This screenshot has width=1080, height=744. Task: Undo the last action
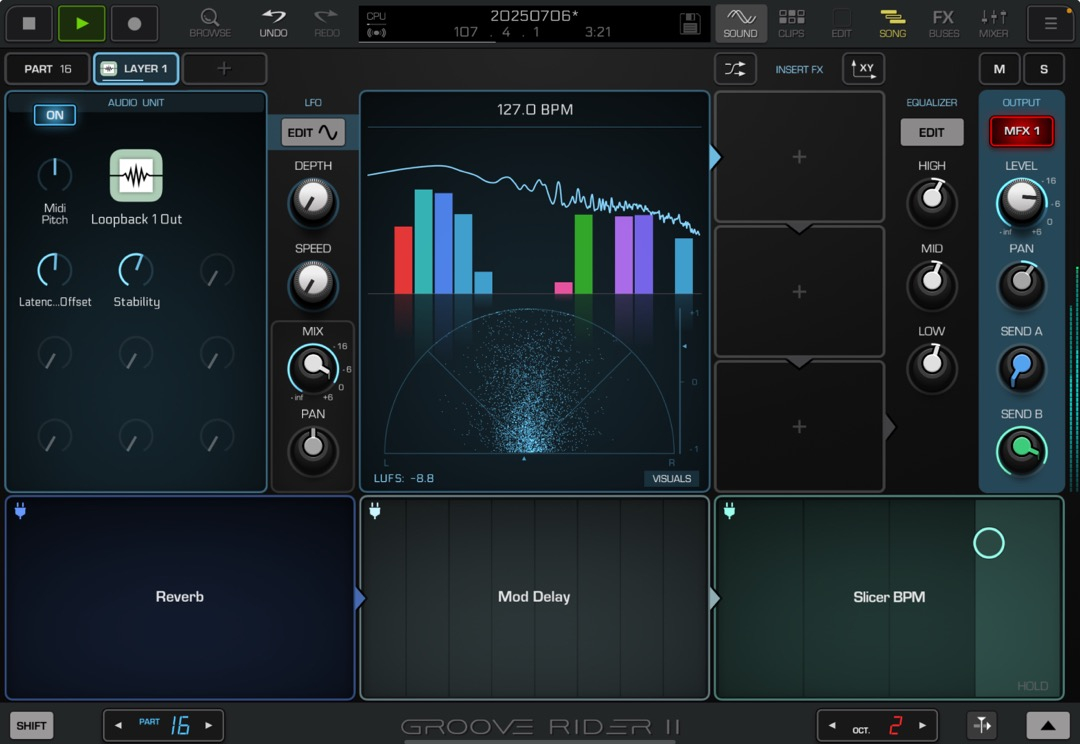273,23
